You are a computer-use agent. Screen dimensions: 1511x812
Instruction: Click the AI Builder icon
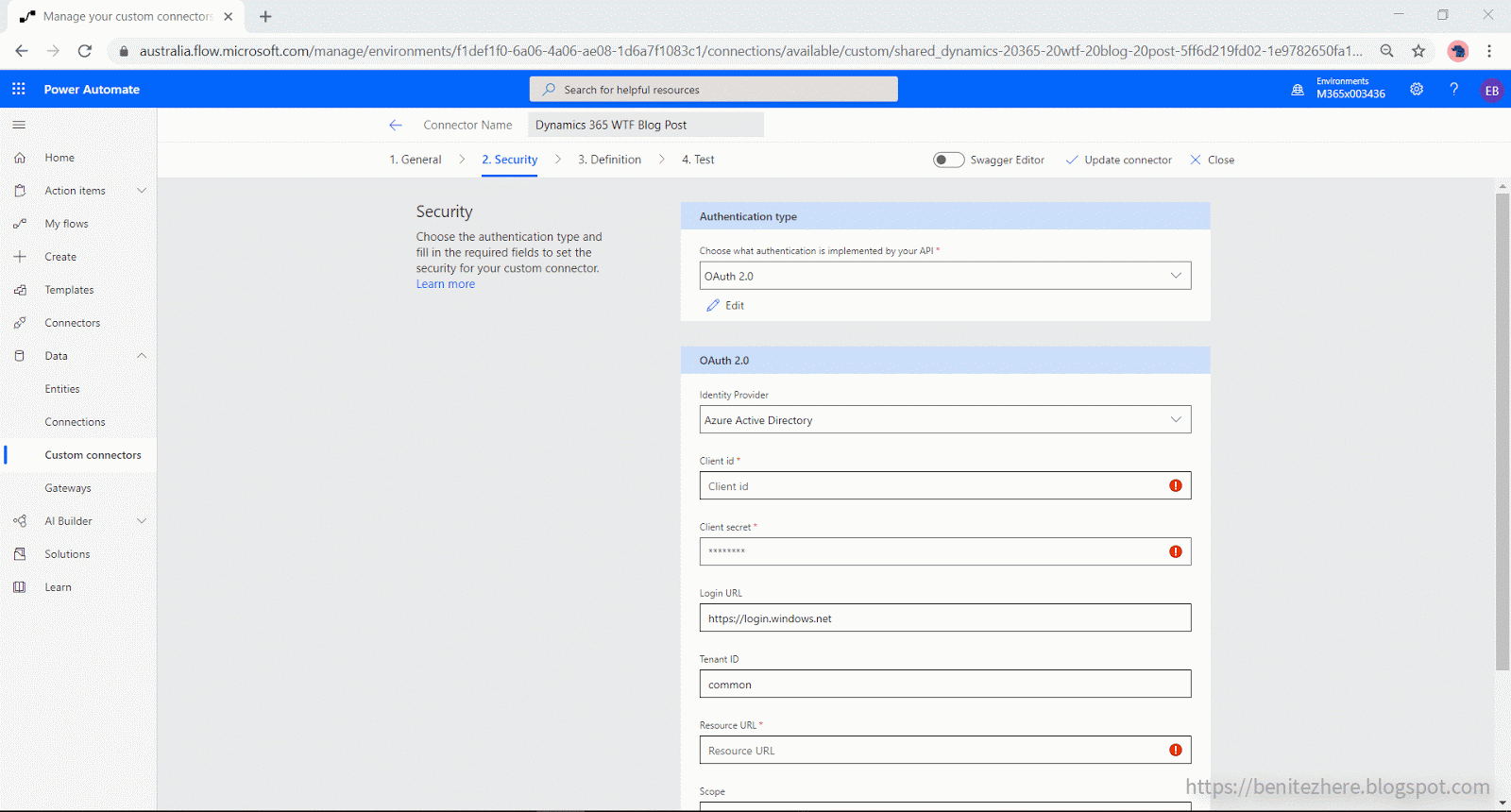[20, 521]
